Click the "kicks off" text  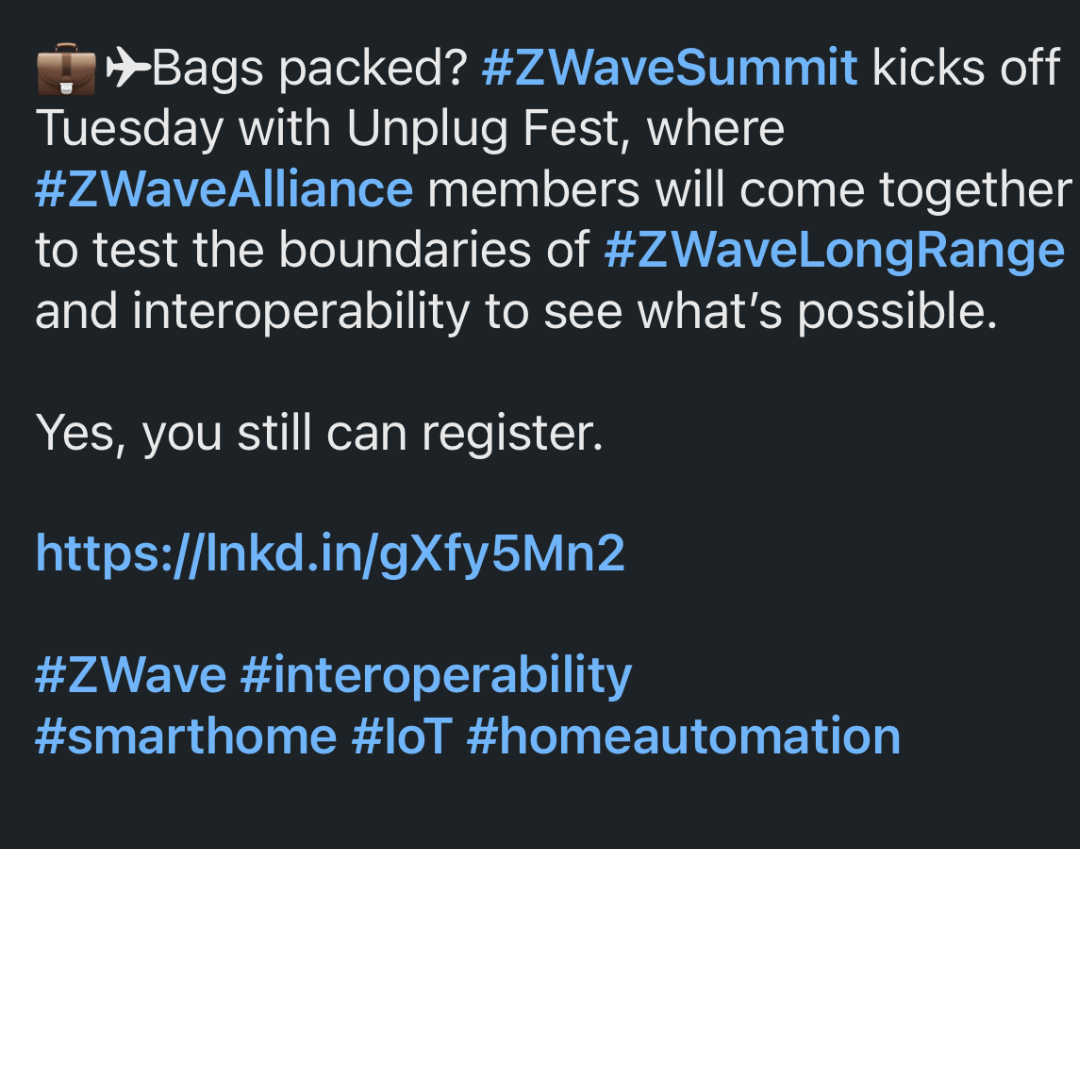coord(966,69)
